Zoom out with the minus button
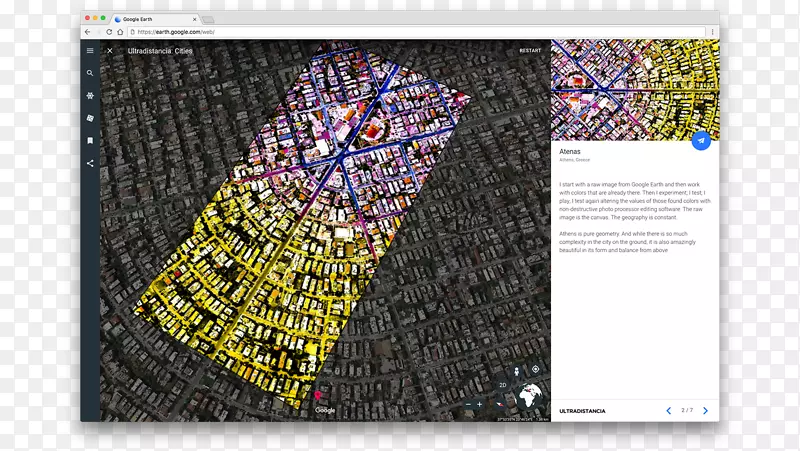Viewport: 800px width, 451px height. (x=466, y=404)
